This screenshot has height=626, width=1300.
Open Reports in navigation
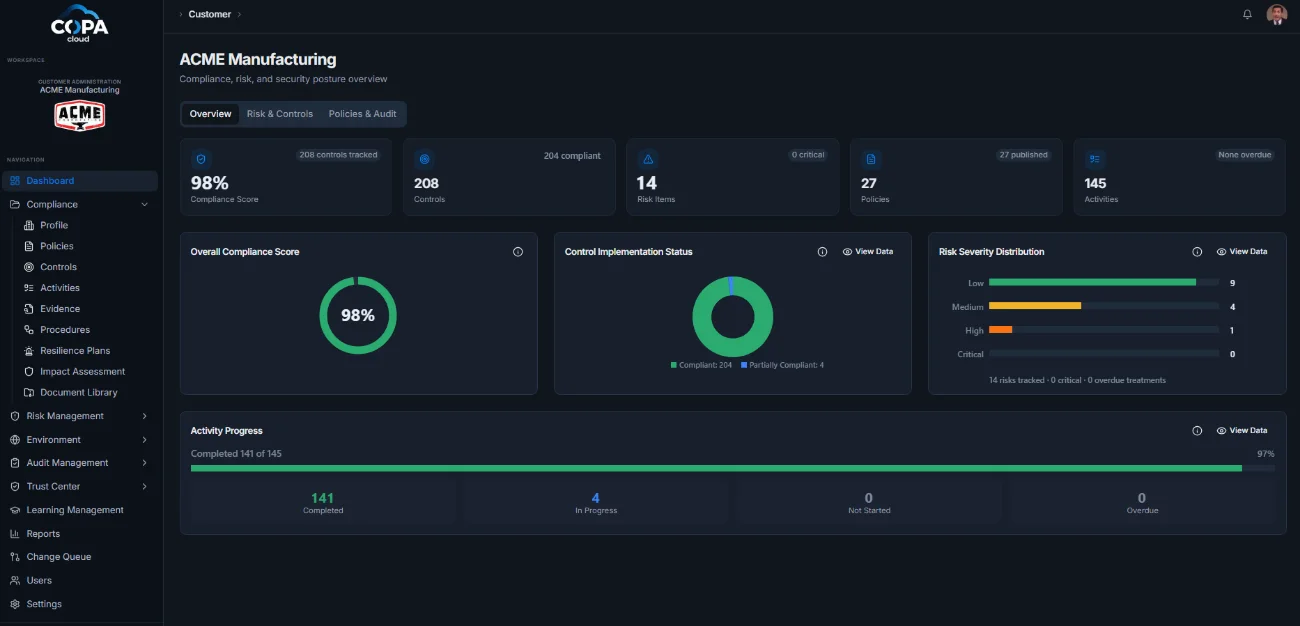[80, 534]
